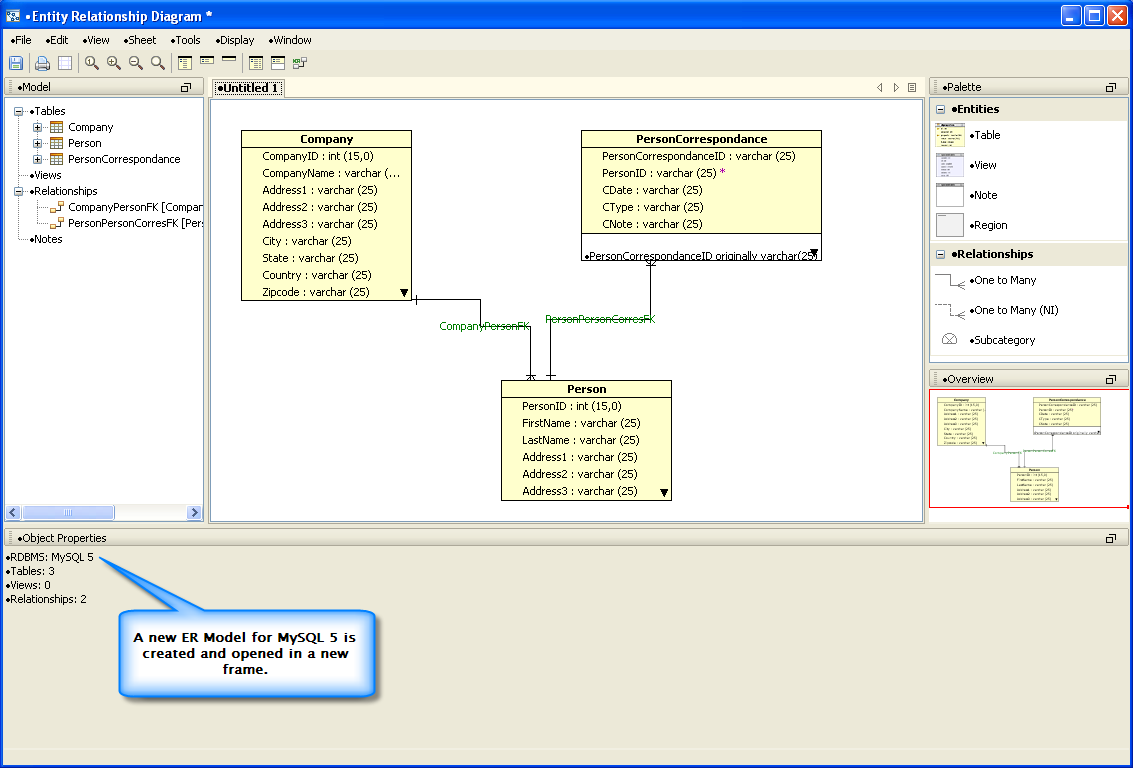Collapse the Tables node in Model tree
Screen dimensions: 1133x768
[x=19, y=111]
